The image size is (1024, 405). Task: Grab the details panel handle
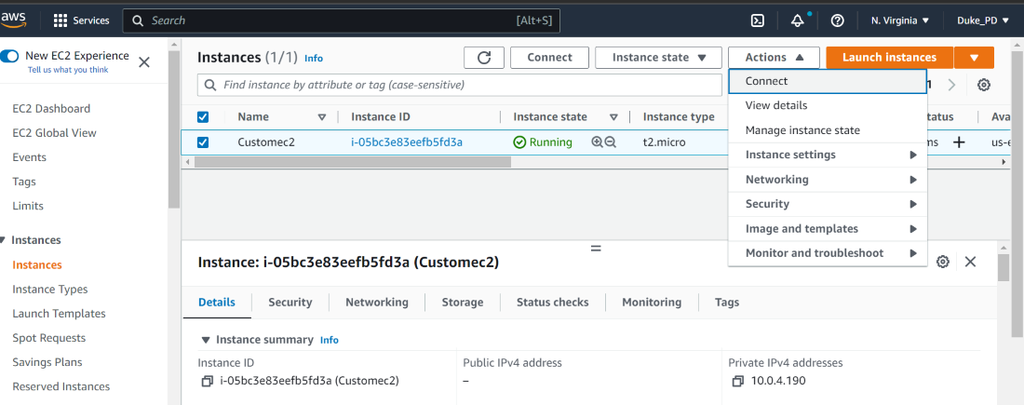tap(596, 248)
